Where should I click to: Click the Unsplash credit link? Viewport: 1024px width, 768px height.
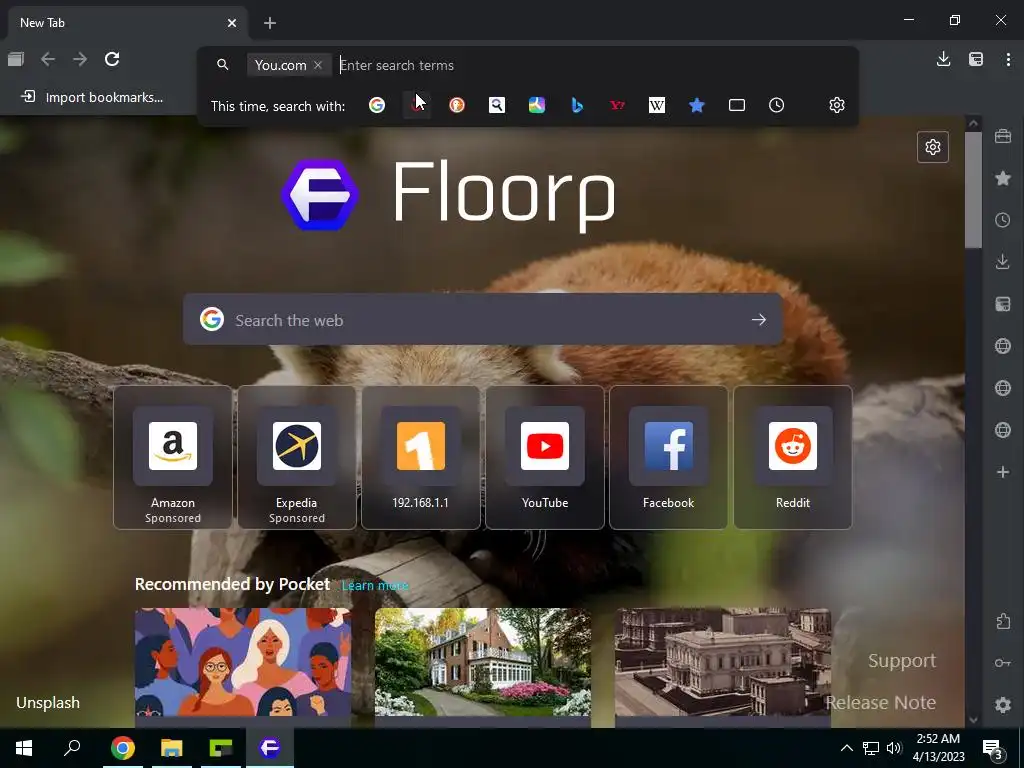pyautogui.click(x=48, y=703)
